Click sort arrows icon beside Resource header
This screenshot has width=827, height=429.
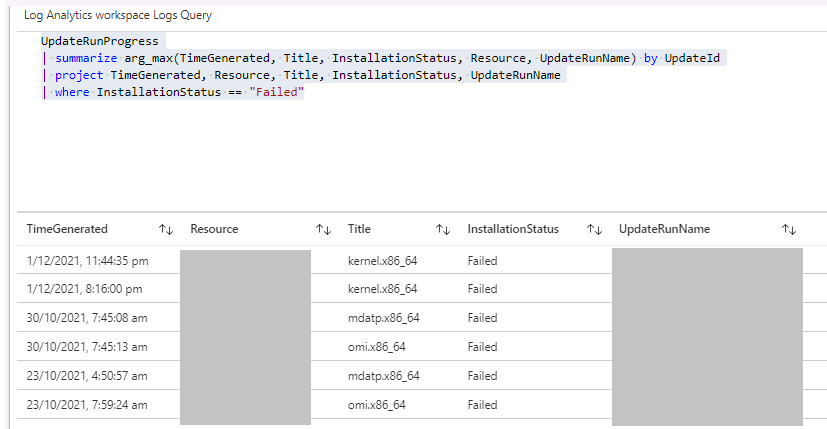pyautogui.click(x=323, y=229)
